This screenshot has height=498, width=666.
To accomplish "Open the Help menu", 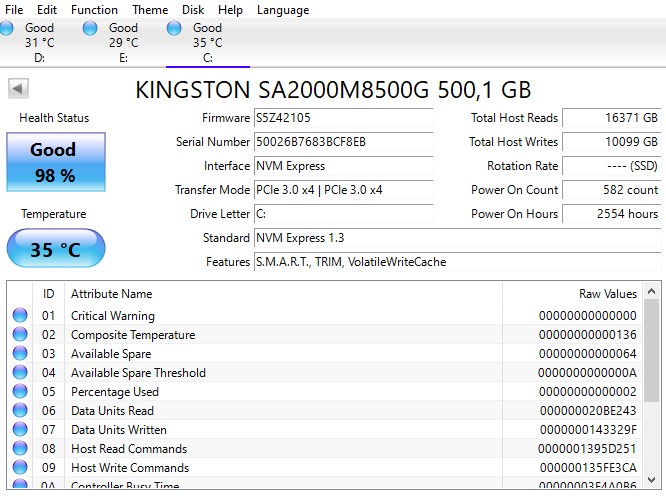I will click(x=230, y=9).
